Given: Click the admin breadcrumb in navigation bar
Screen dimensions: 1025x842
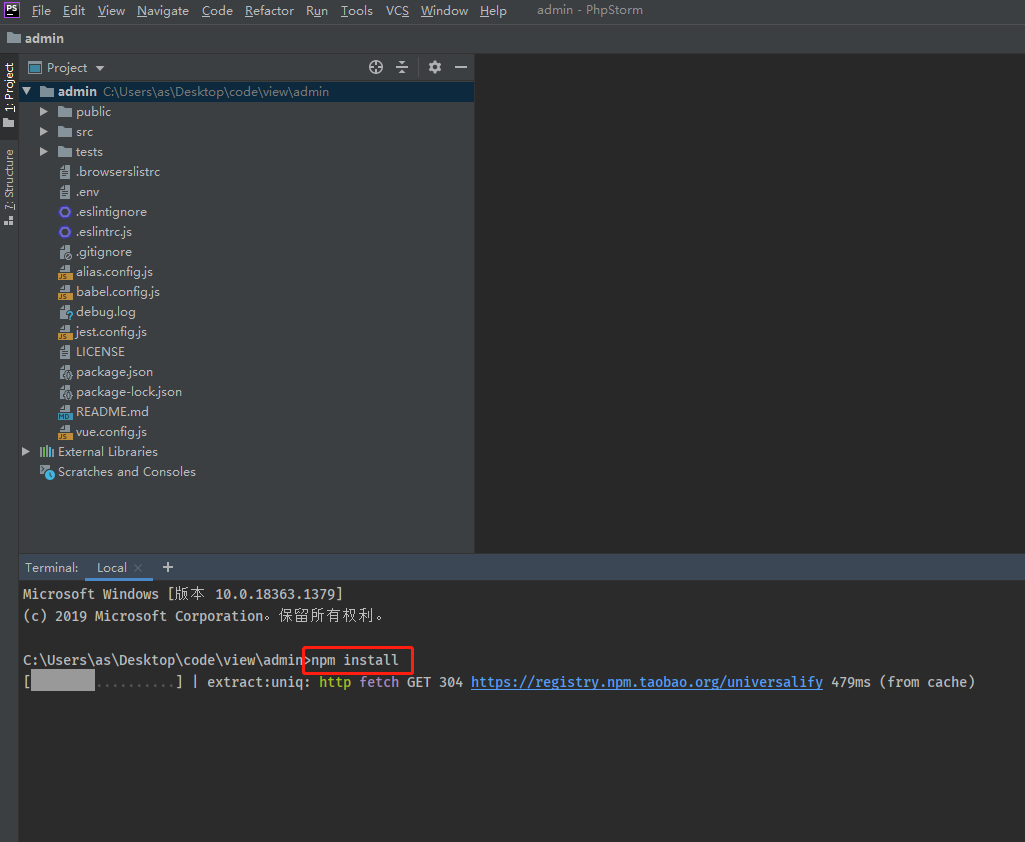Looking at the screenshot, I should [x=44, y=38].
